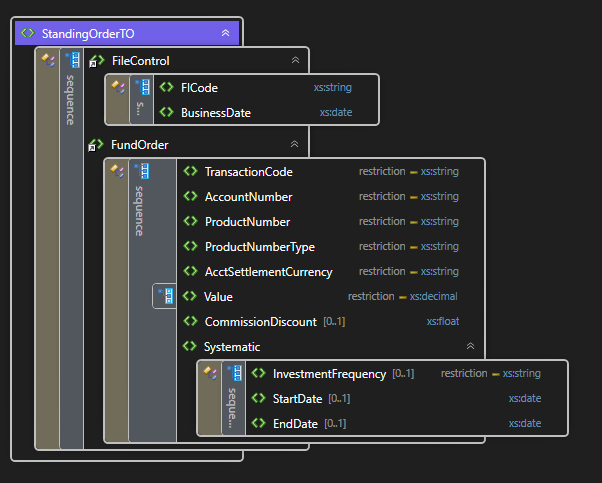Select the EndDate element

click(295, 424)
